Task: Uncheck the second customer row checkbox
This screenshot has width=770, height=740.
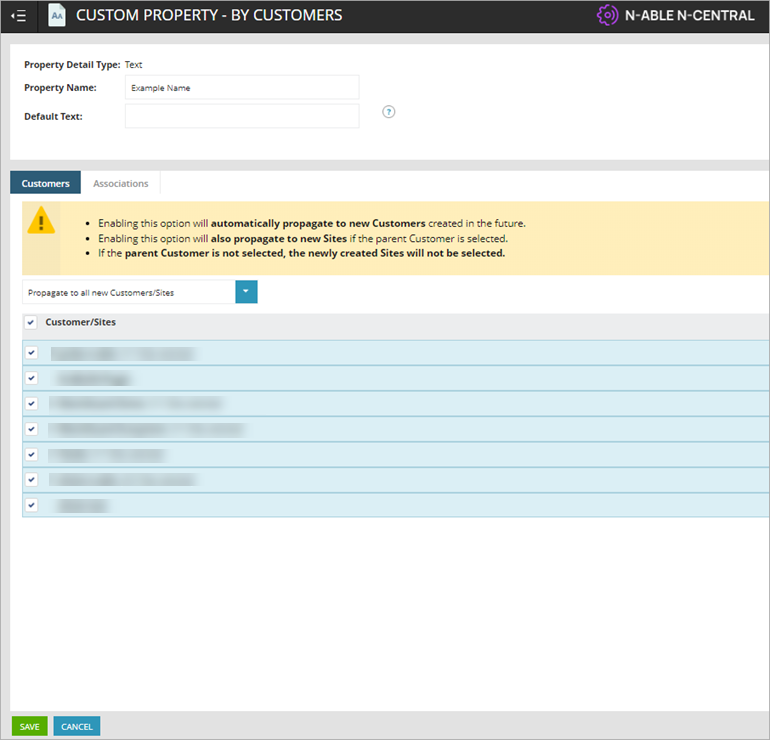Action: click(x=32, y=378)
